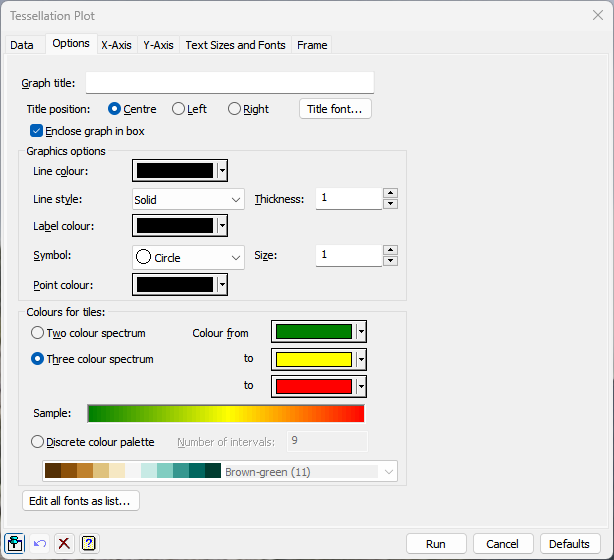
Task: Click the Run button
Action: [436, 544]
